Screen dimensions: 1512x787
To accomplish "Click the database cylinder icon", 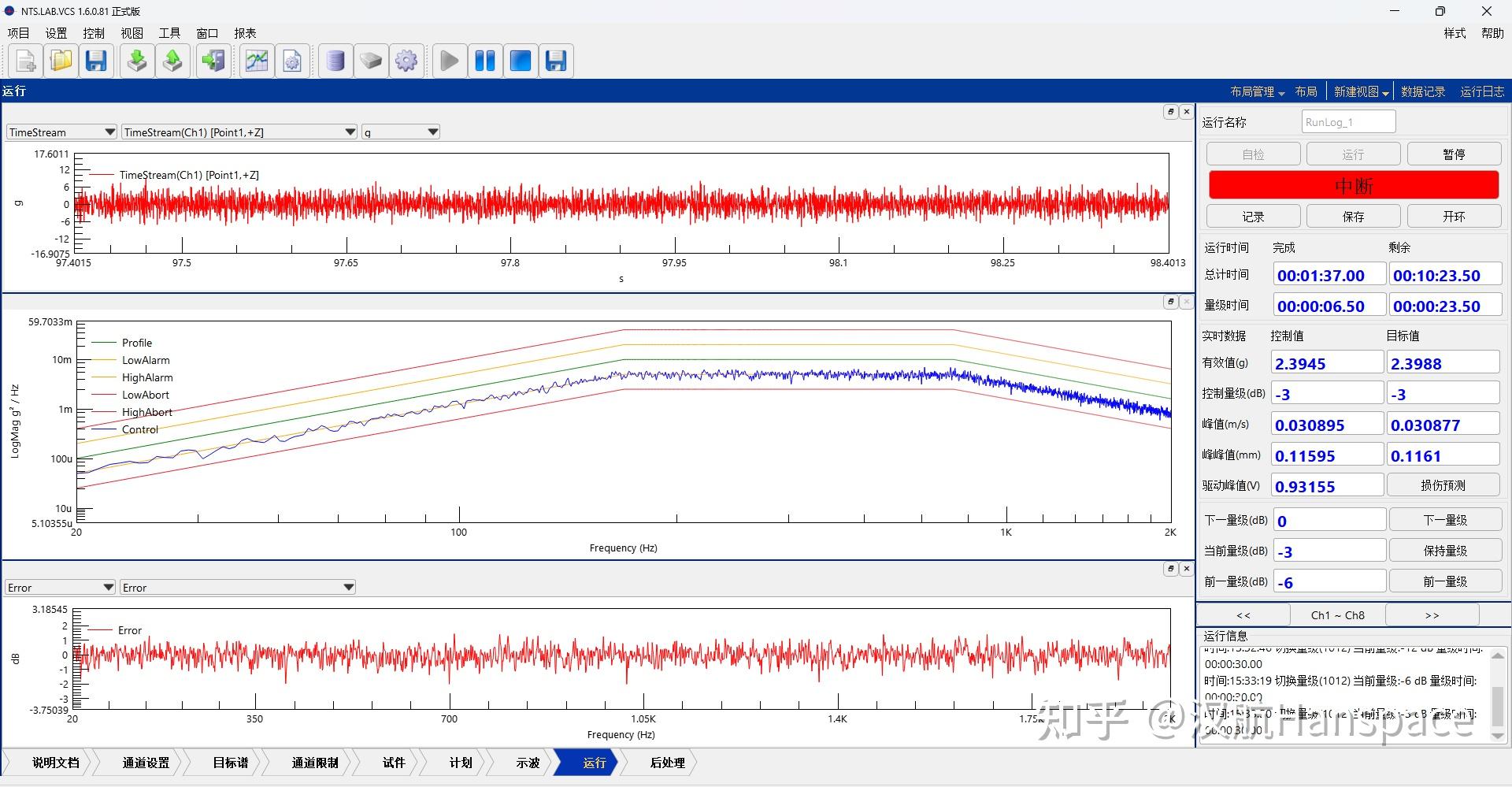I will (x=335, y=61).
